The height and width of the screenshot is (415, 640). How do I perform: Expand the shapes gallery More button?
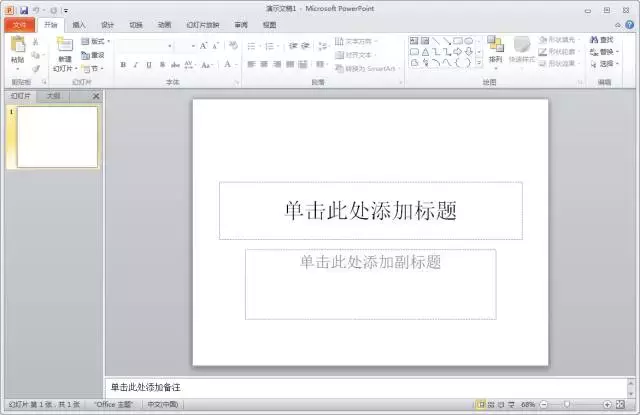tap(479, 63)
